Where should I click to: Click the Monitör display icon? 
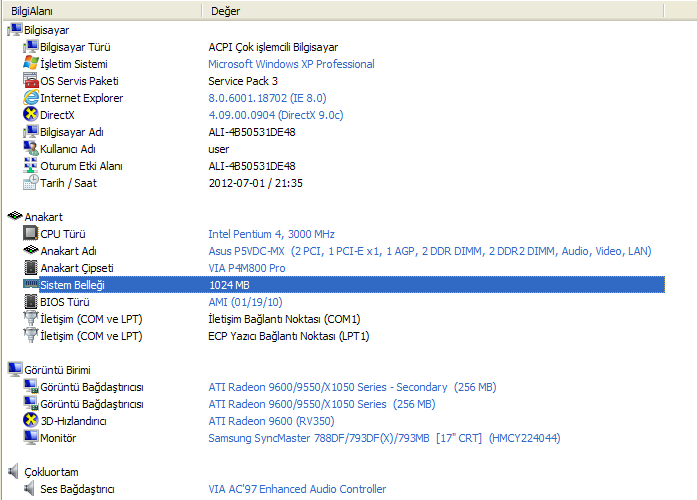31,437
